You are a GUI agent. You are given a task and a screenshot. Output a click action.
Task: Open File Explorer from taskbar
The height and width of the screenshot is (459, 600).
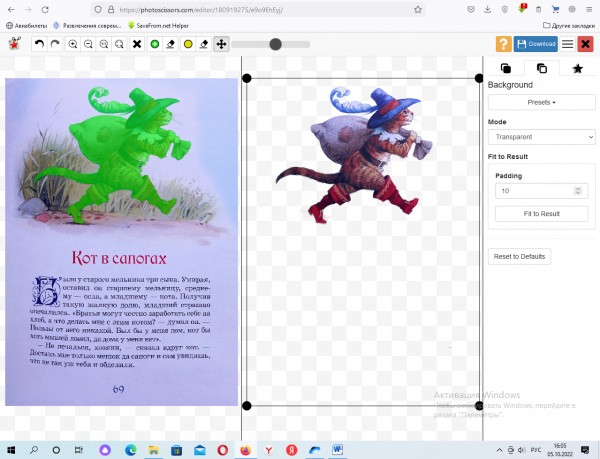pyautogui.click(x=153, y=450)
